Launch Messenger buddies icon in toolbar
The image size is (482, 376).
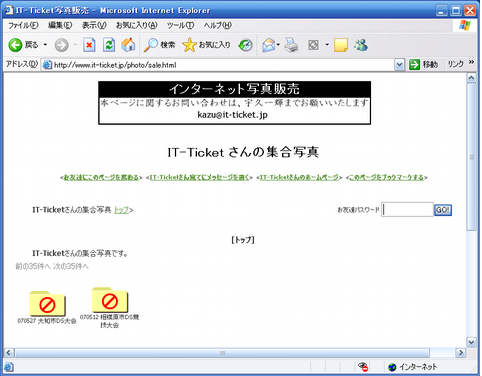361,45
